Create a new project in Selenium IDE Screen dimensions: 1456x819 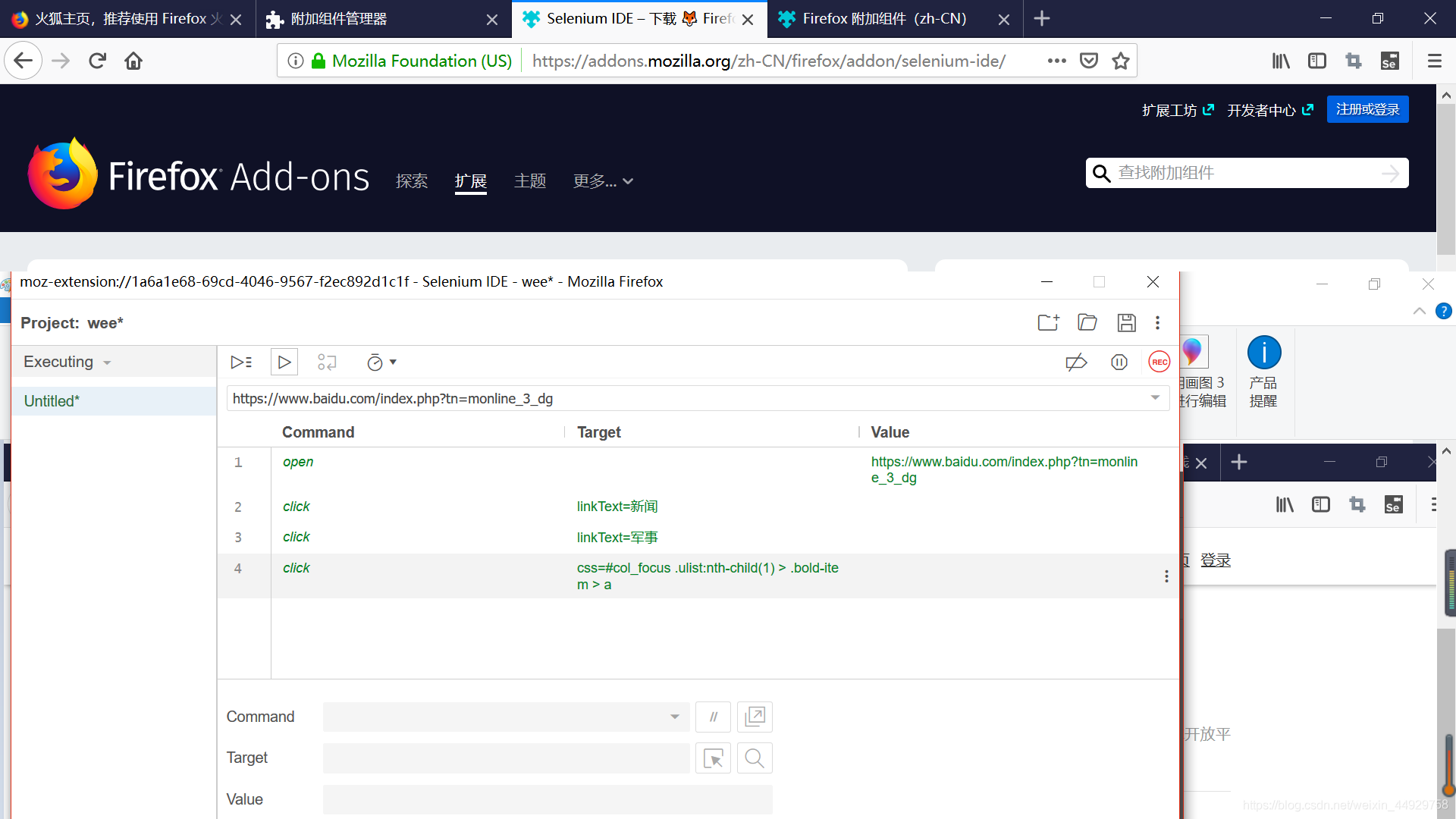1049,322
